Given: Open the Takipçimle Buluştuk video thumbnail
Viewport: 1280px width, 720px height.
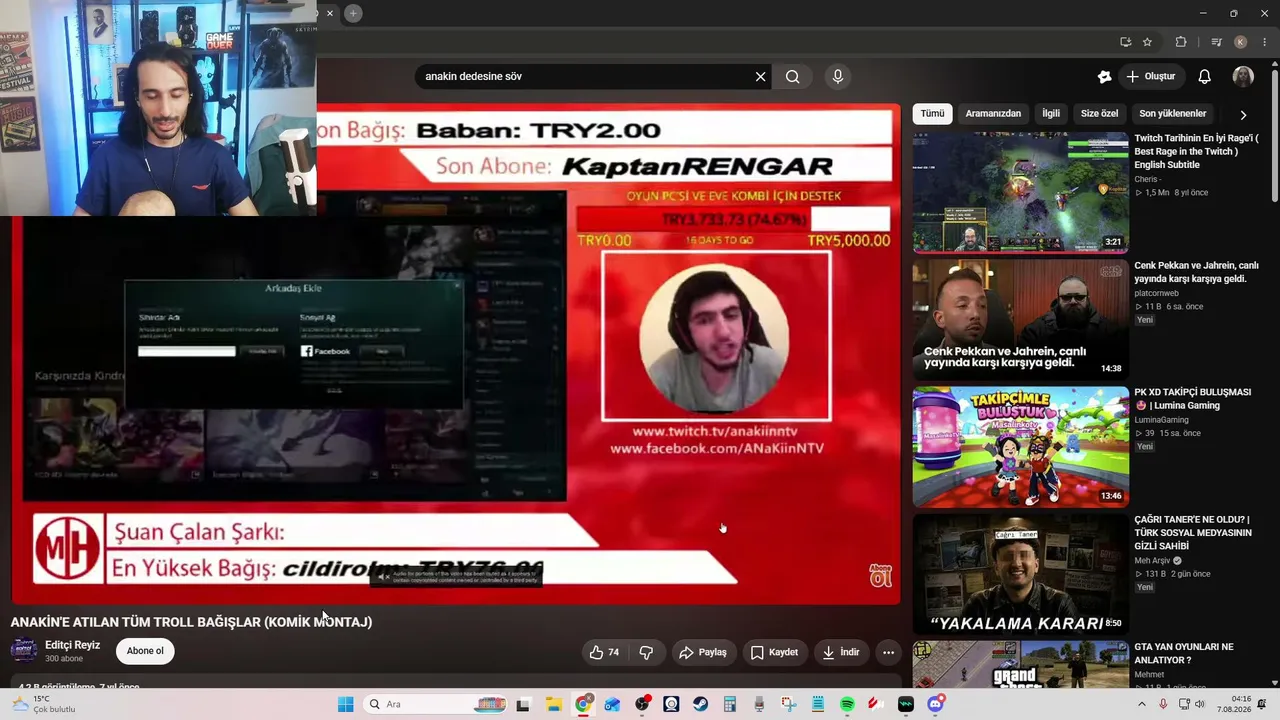Looking at the screenshot, I should coord(1020,446).
